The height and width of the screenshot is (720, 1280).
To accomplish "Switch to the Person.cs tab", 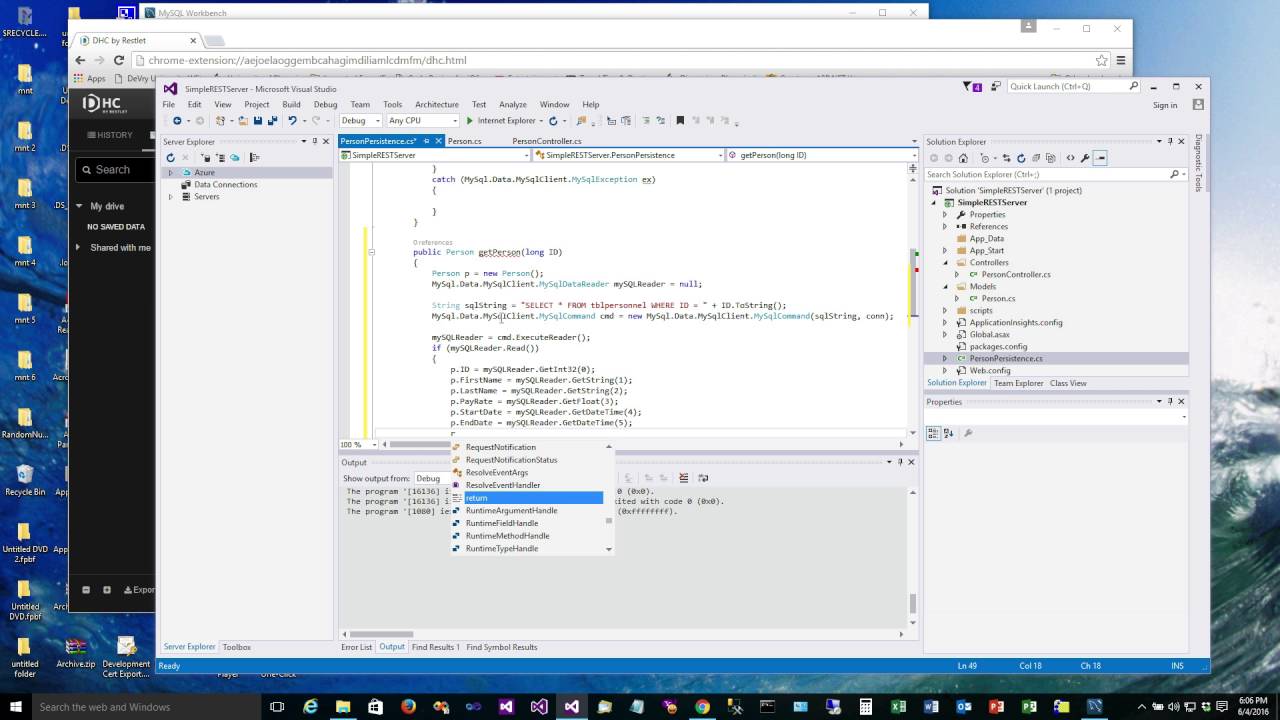I will pos(465,141).
